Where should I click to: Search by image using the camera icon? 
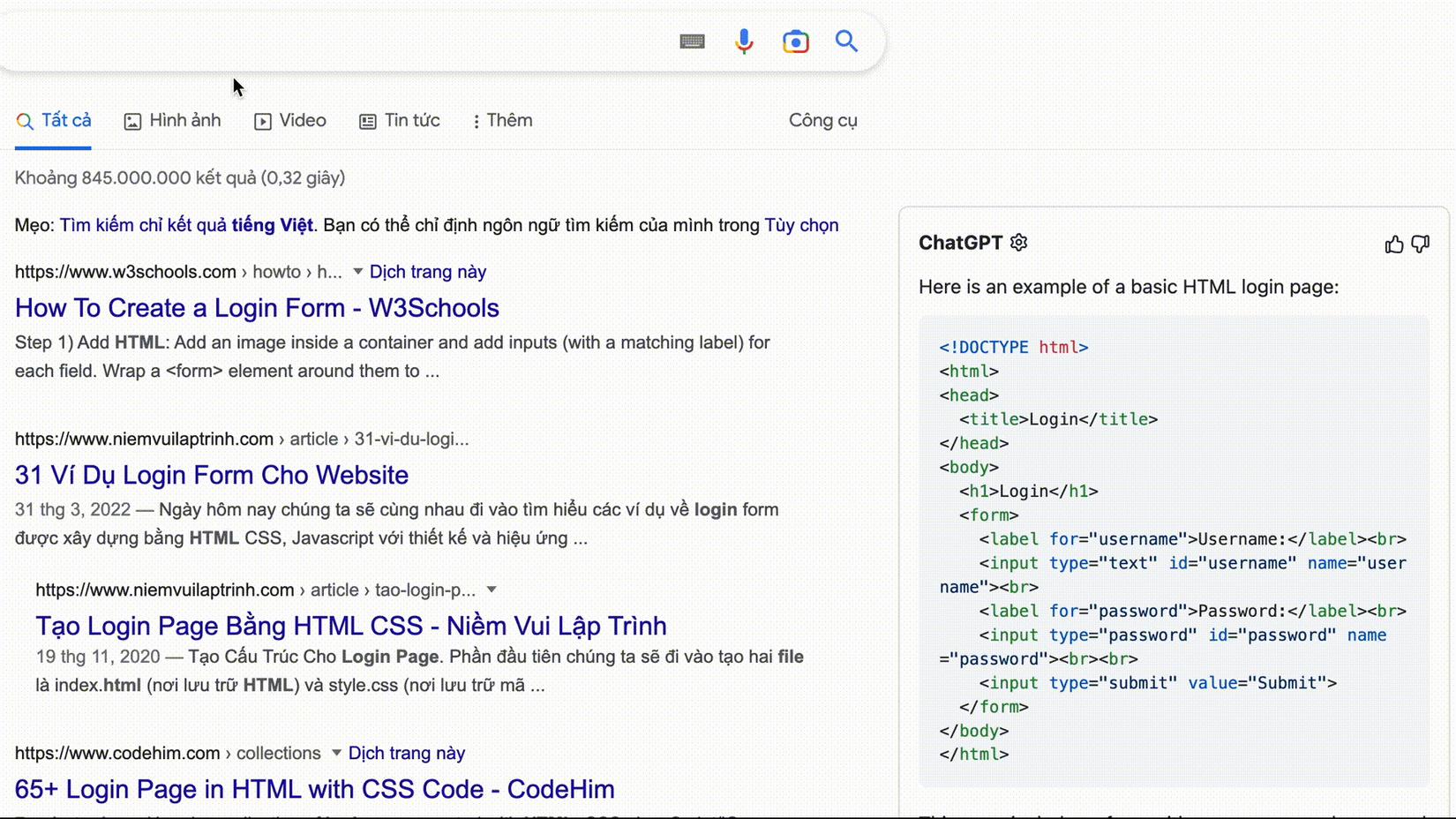(795, 41)
